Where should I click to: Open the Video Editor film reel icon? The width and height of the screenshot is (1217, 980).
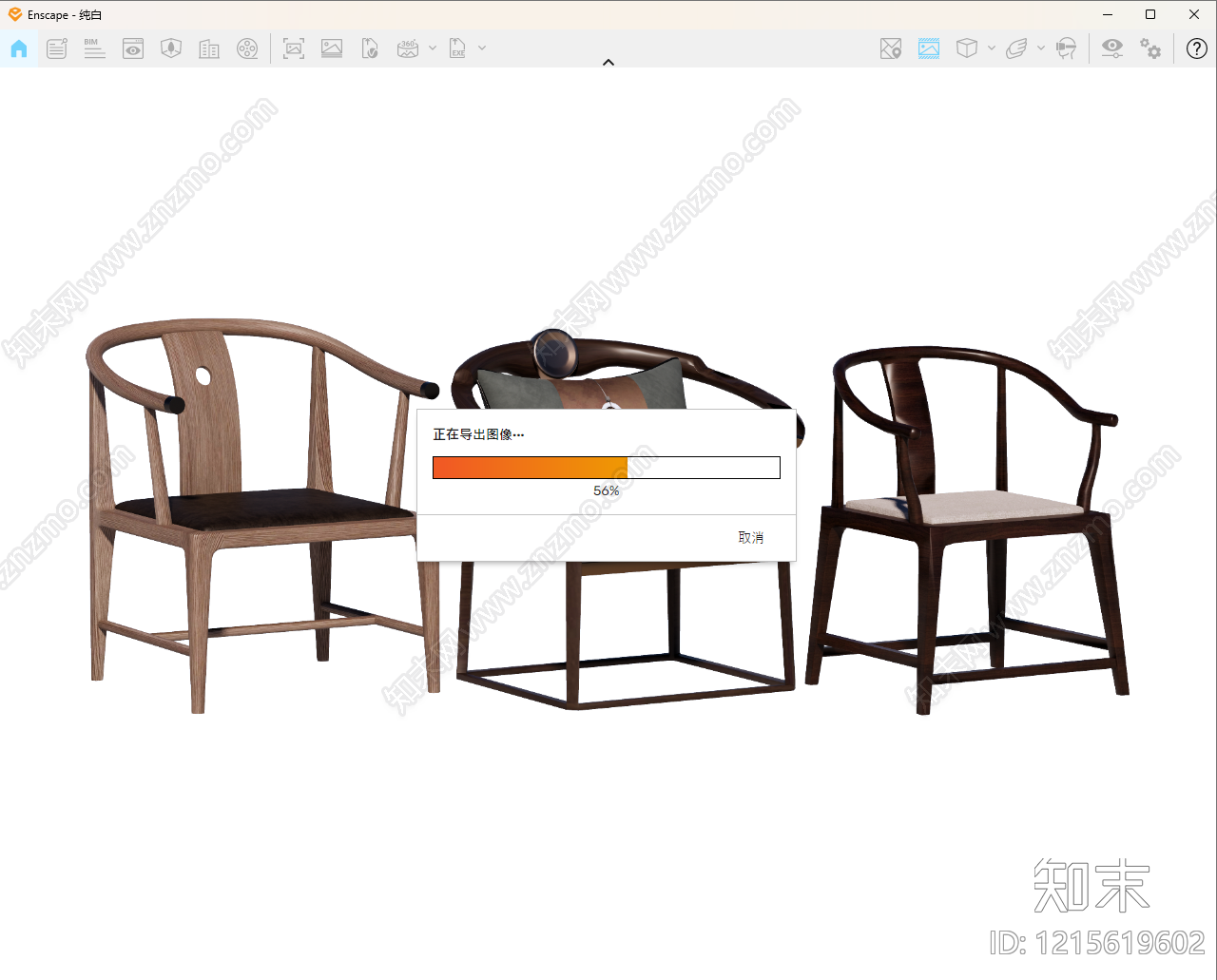tap(247, 48)
